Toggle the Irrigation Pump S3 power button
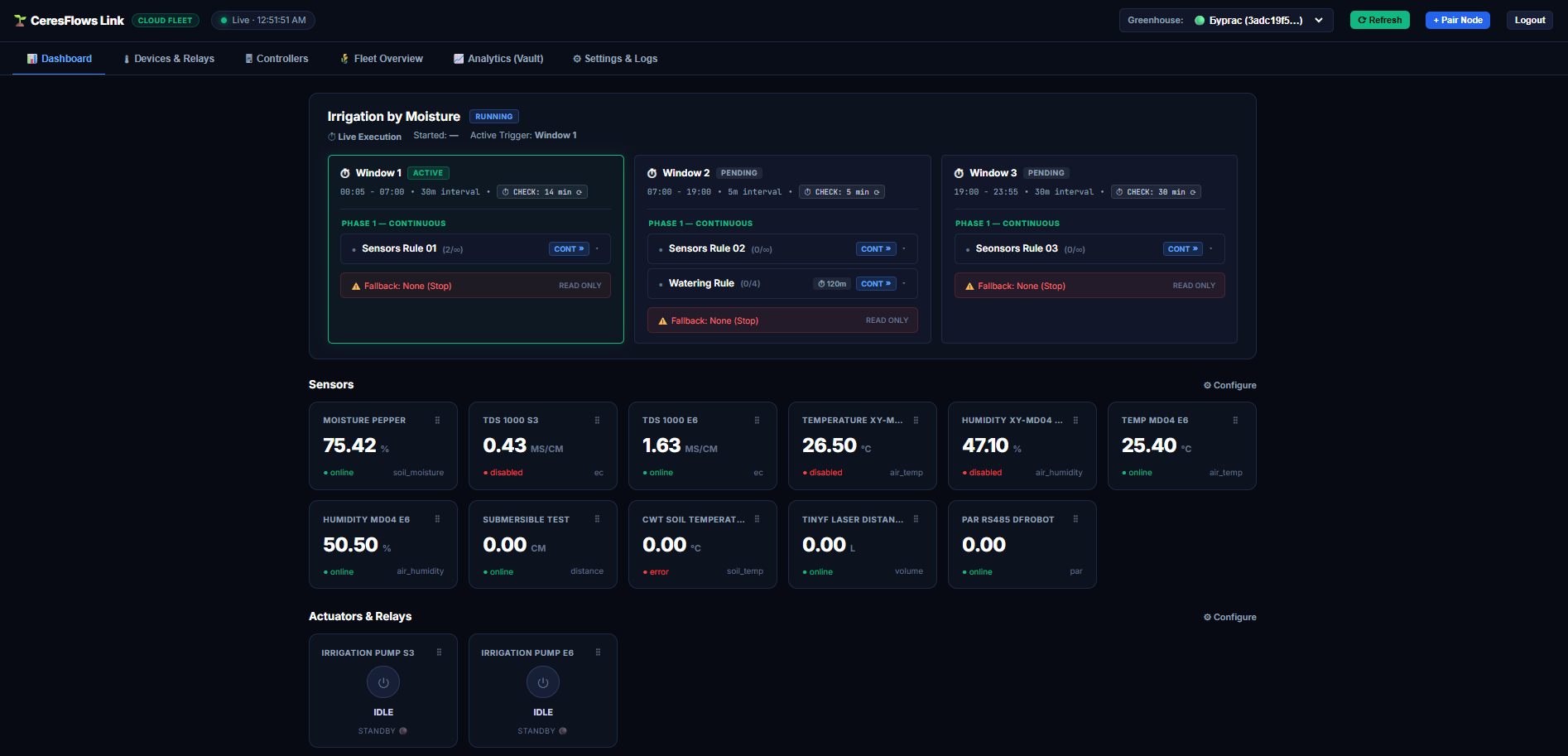1568x756 pixels. [383, 682]
